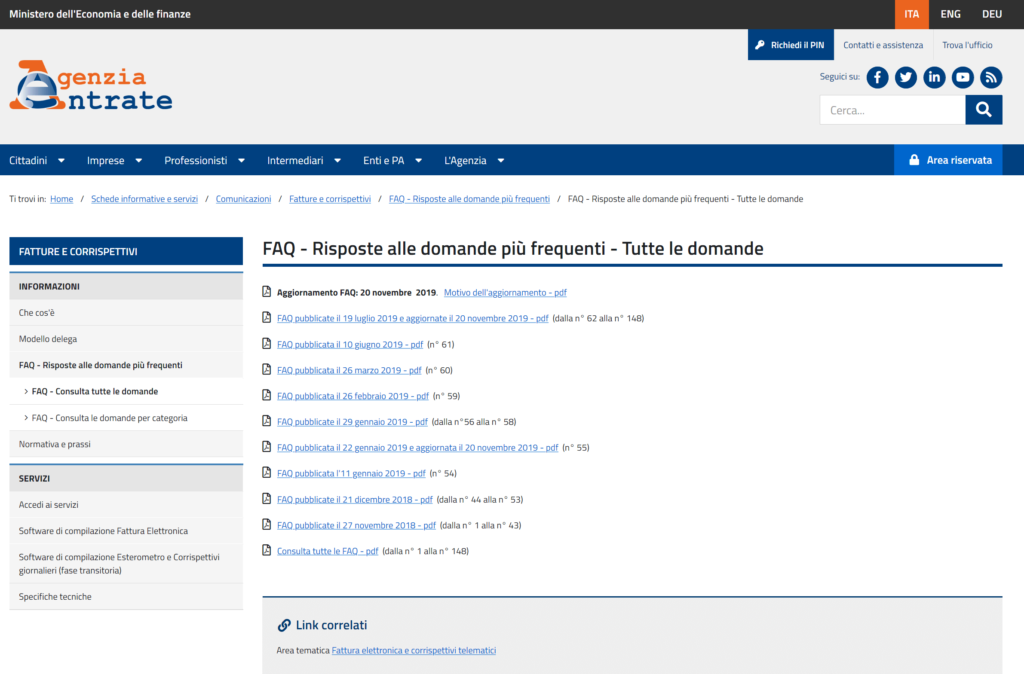
Task: Click PDF icon next to 19 luglio 2019 FAQ
Action: [266, 317]
